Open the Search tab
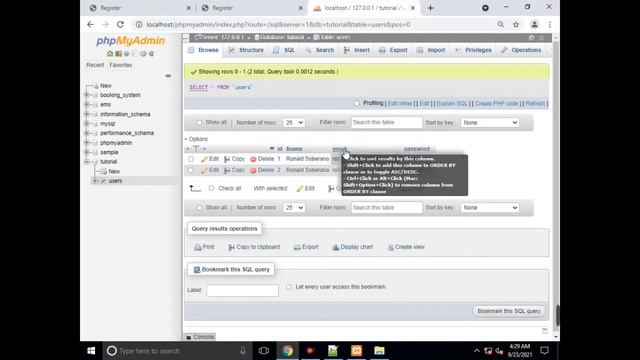 pyautogui.click(x=320, y=50)
